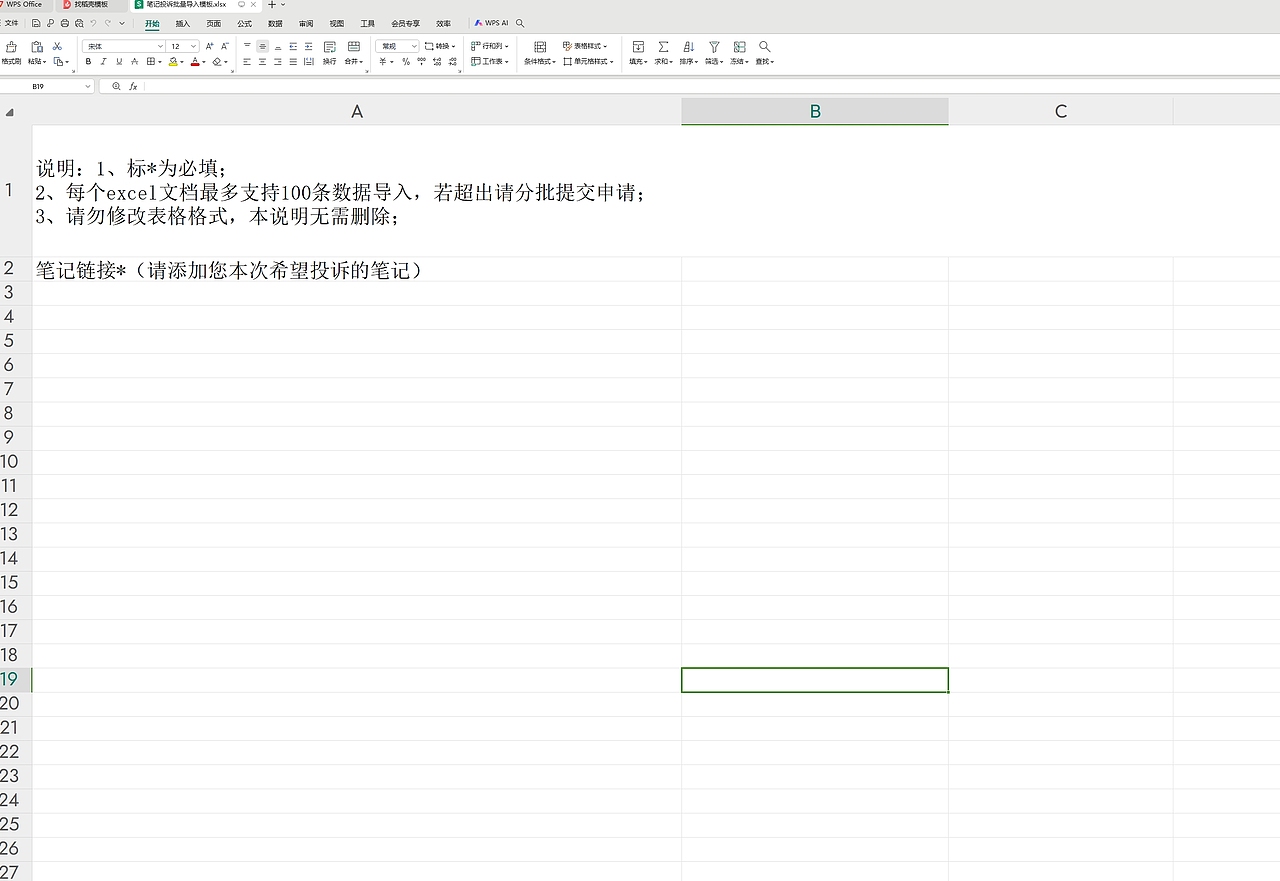Click the Print icon in quick access toolbar
The height and width of the screenshot is (881, 1280).
pos(65,23)
